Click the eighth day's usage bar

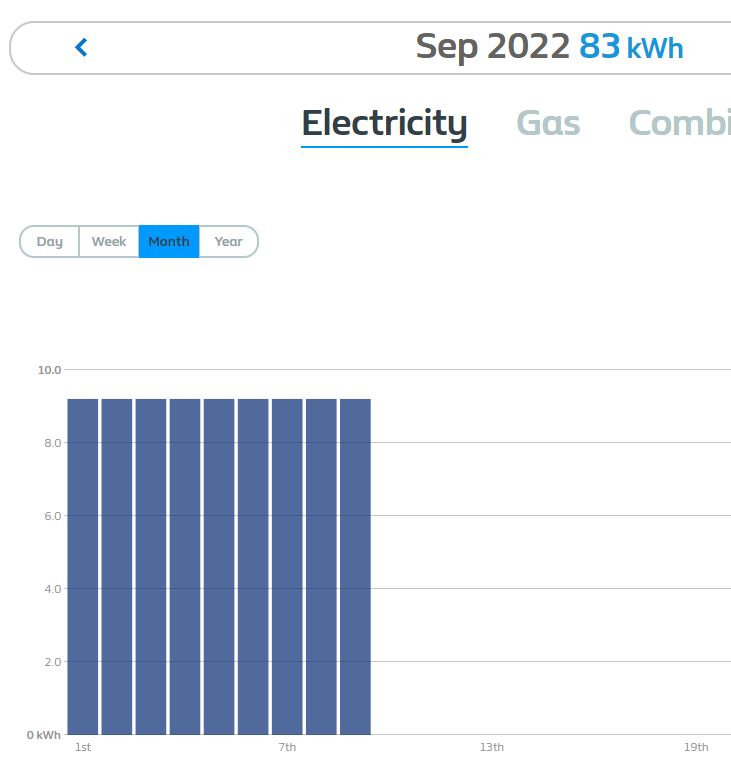321,566
